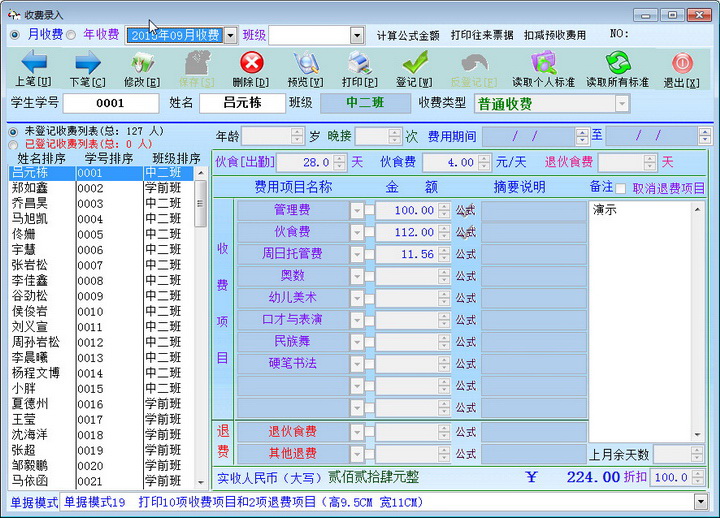Click 读取所有标准 refresh icon
720x518 pixels.
click(618, 62)
